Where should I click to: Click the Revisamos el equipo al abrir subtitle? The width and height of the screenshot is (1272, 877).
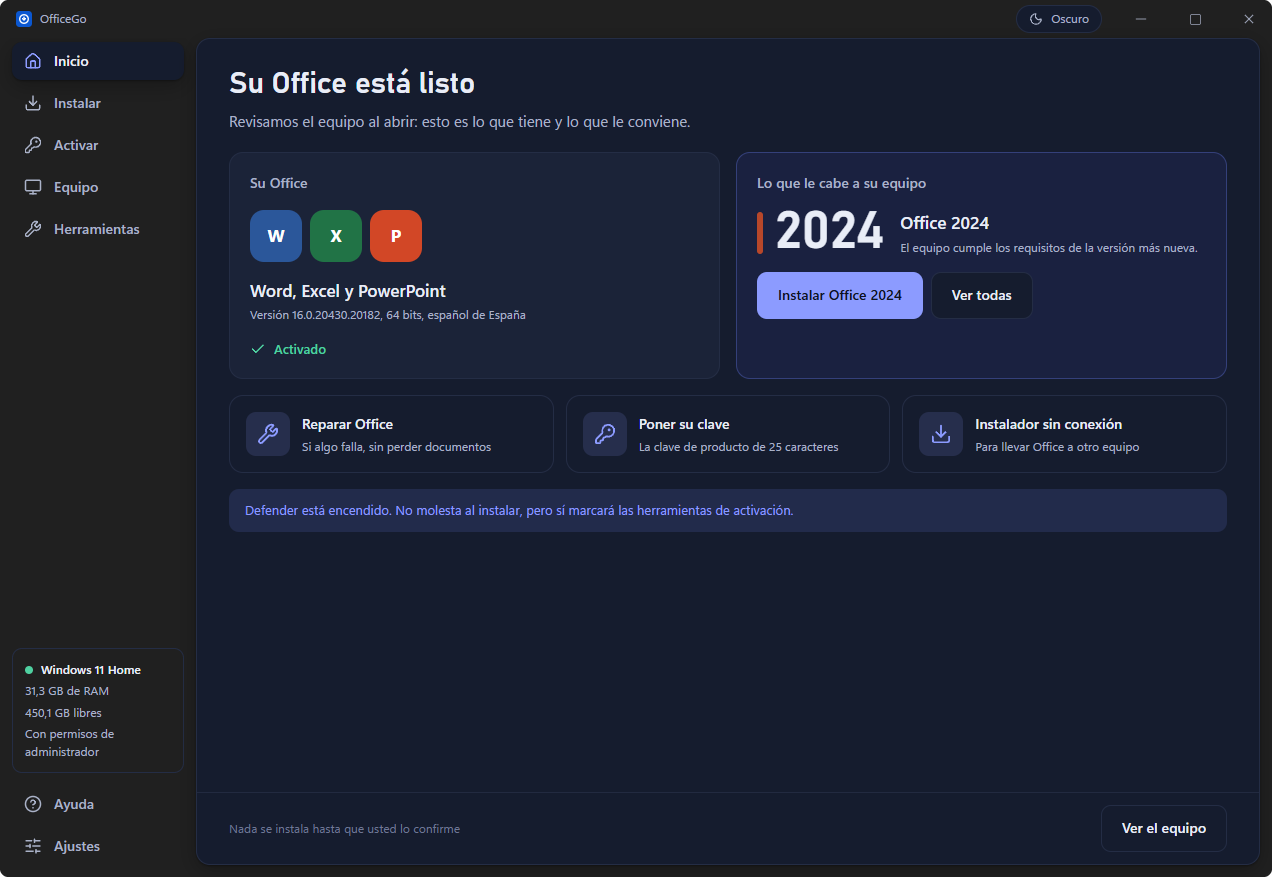point(460,122)
